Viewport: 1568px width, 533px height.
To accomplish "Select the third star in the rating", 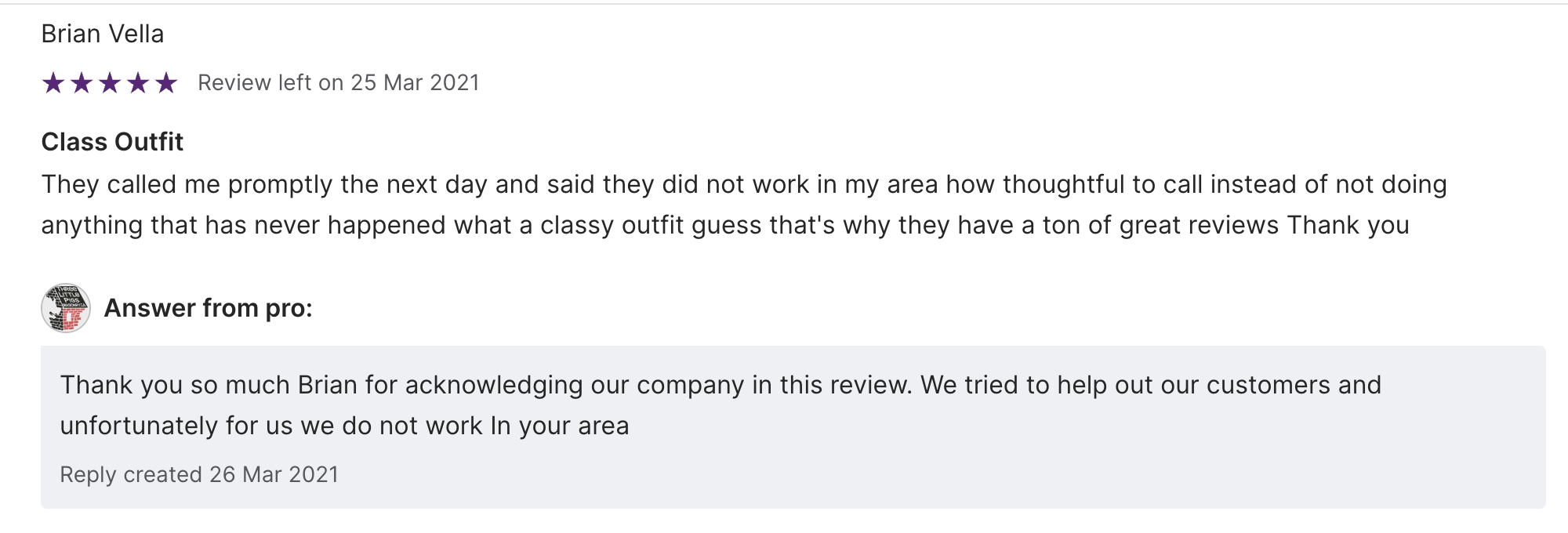I will 110,83.
